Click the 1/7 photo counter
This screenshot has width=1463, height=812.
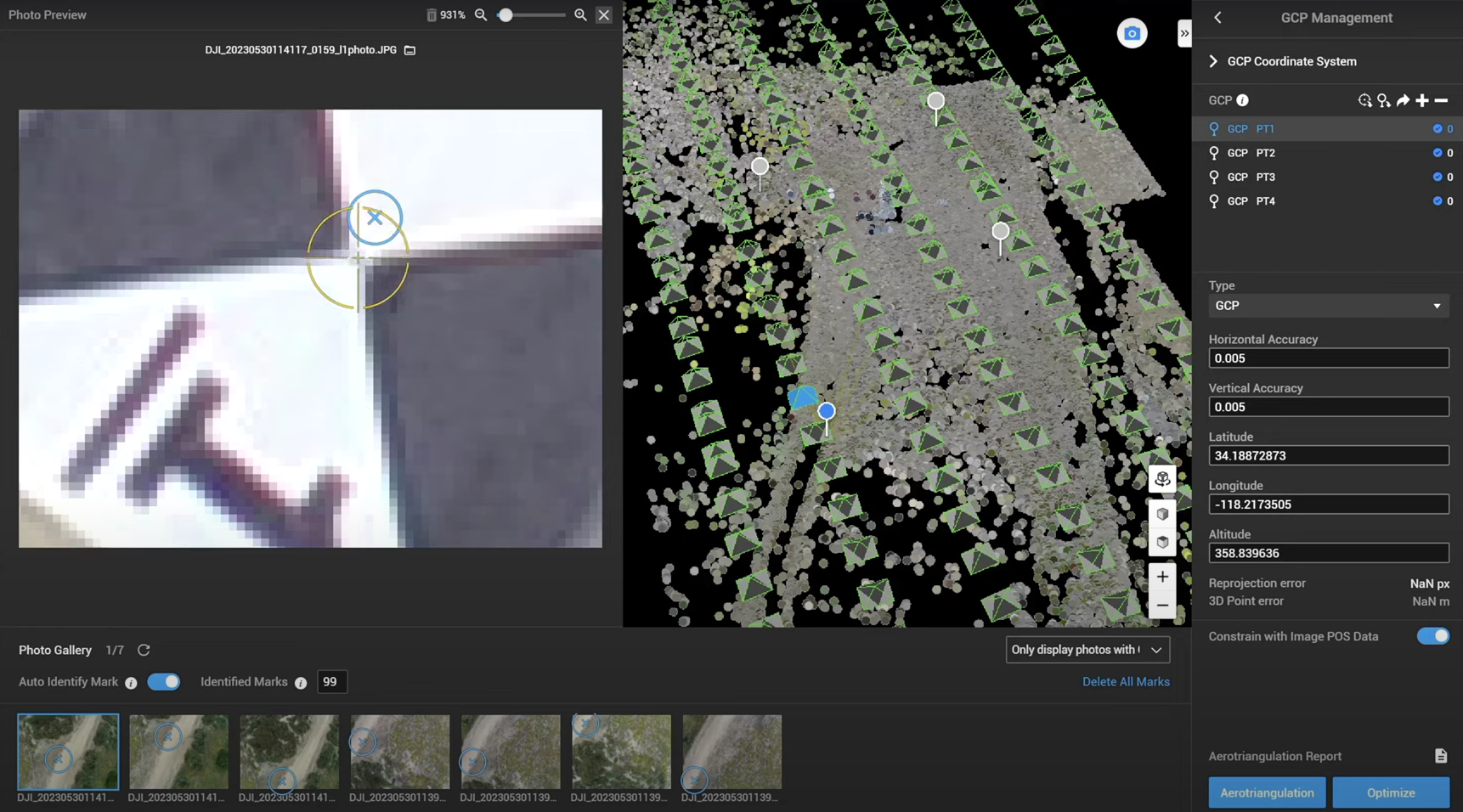pyautogui.click(x=115, y=651)
